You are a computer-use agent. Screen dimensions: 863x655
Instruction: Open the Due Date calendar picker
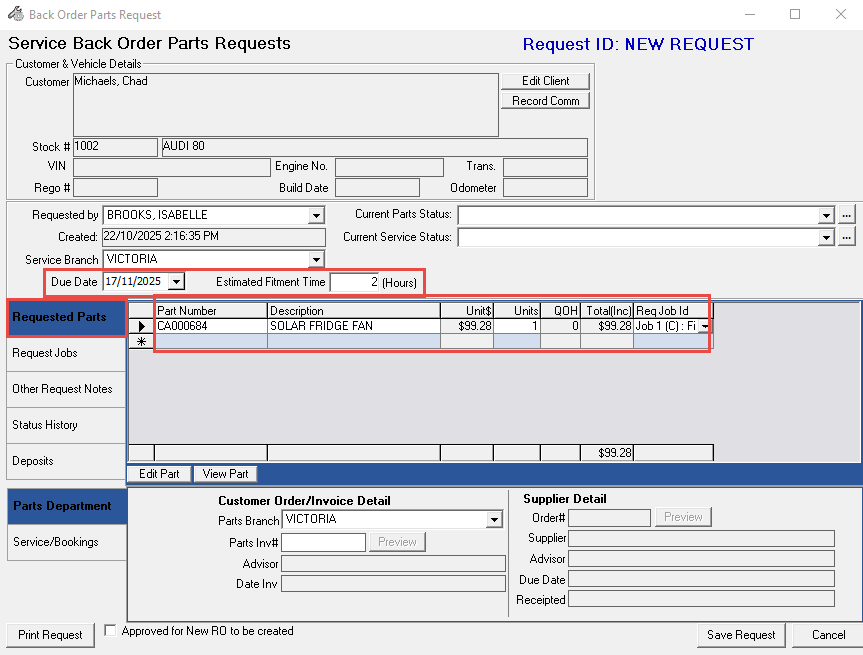pyautogui.click(x=176, y=283)
